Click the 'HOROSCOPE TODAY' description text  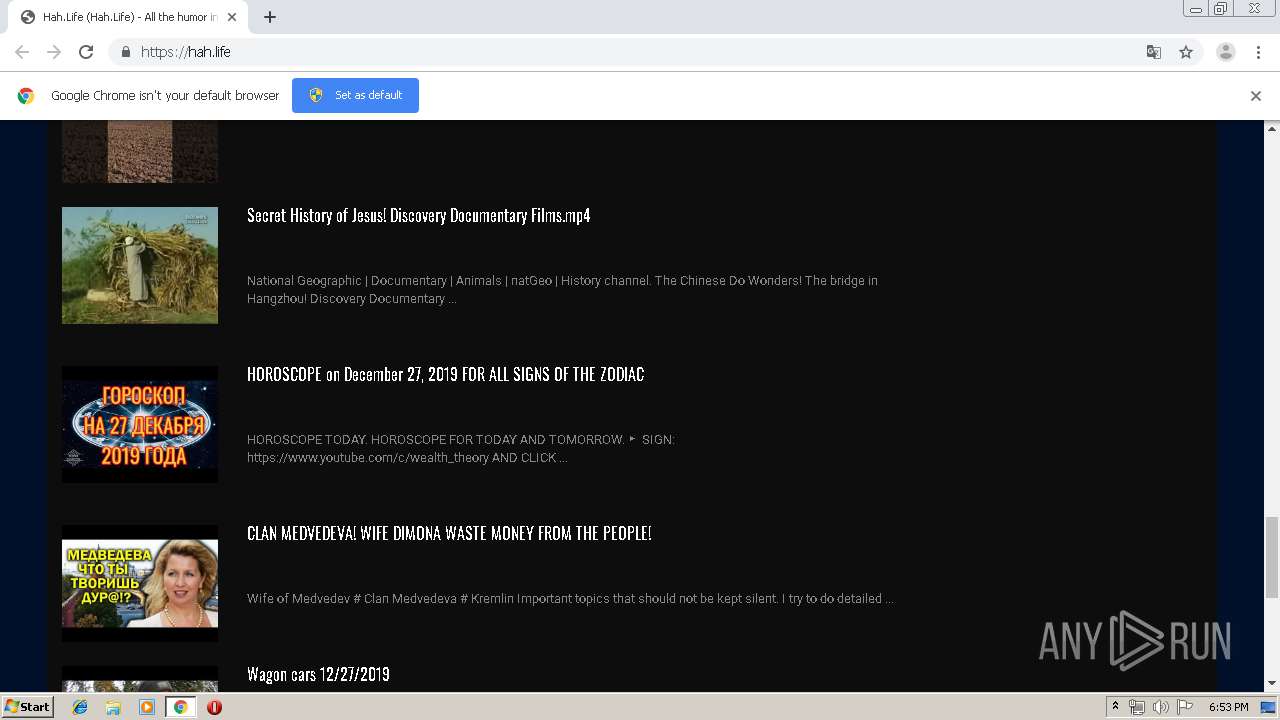point(461,449)
